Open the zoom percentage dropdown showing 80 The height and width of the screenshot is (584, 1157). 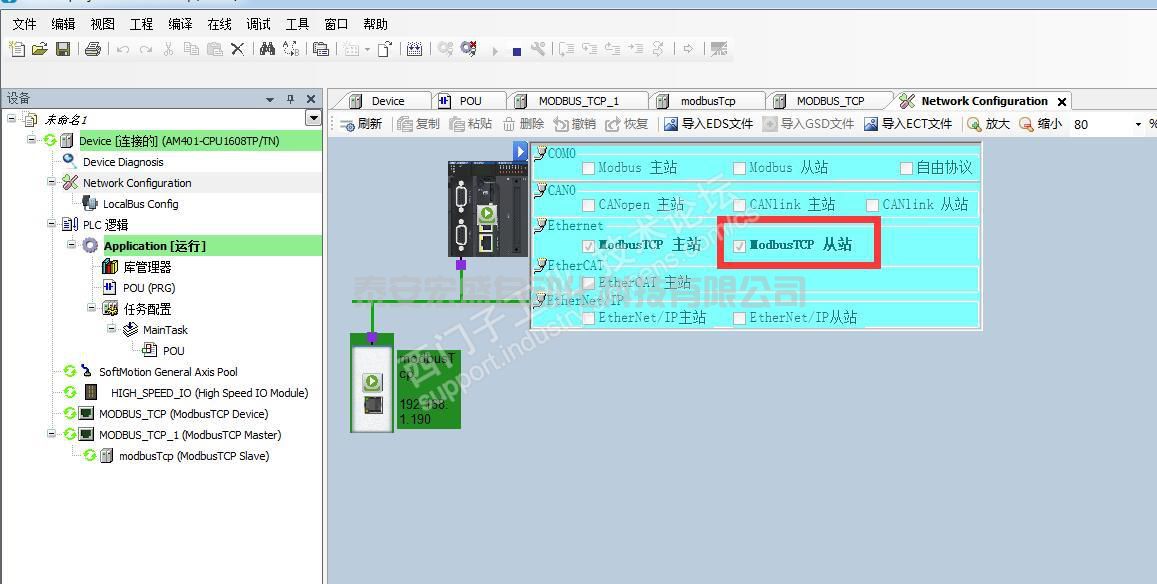point(1137,125)
